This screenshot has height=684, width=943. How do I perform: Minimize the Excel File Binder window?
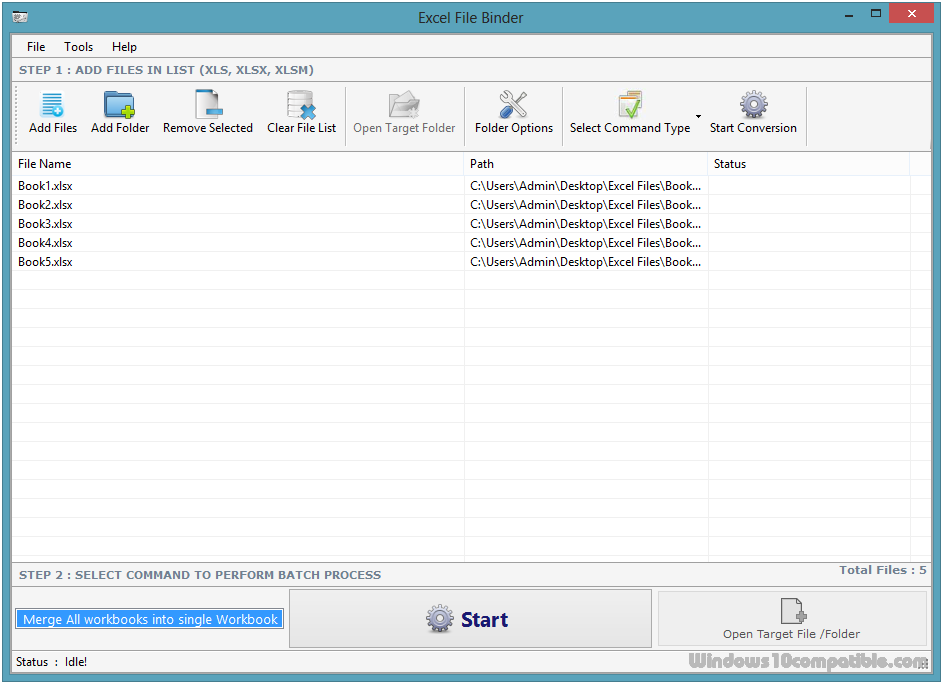849,14
